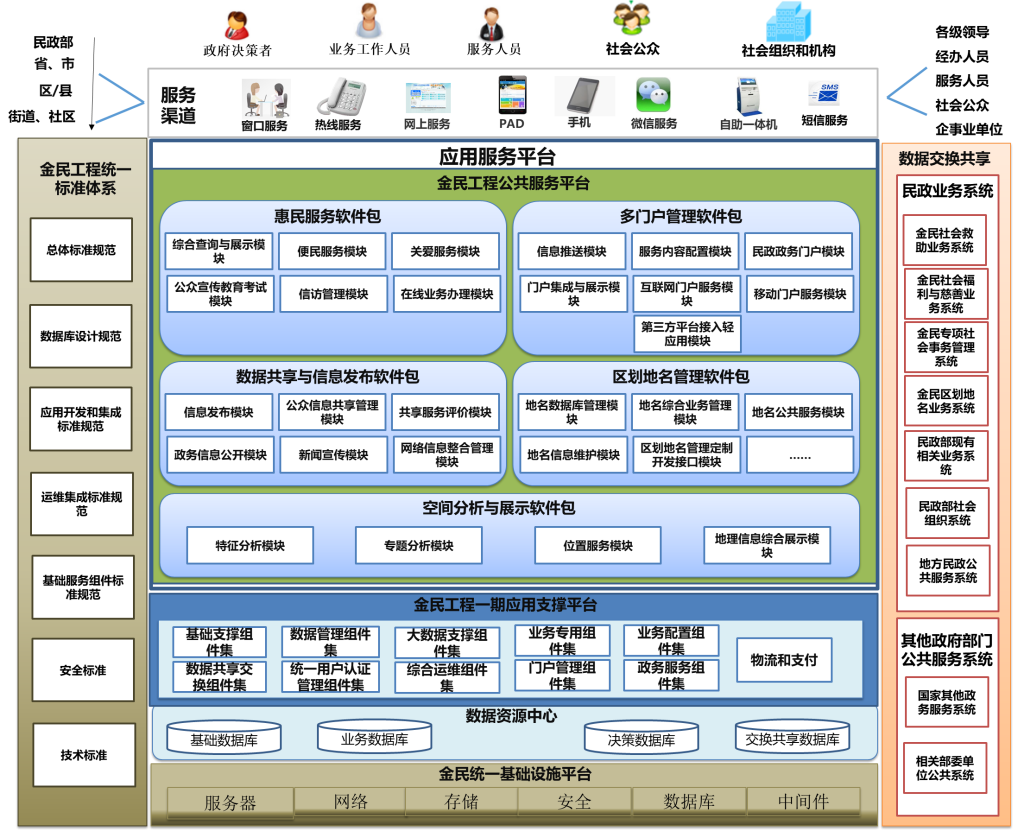
Task: Select the 手机 mobile phone icon
Action: pyautogui.click(x=582, y=96)
